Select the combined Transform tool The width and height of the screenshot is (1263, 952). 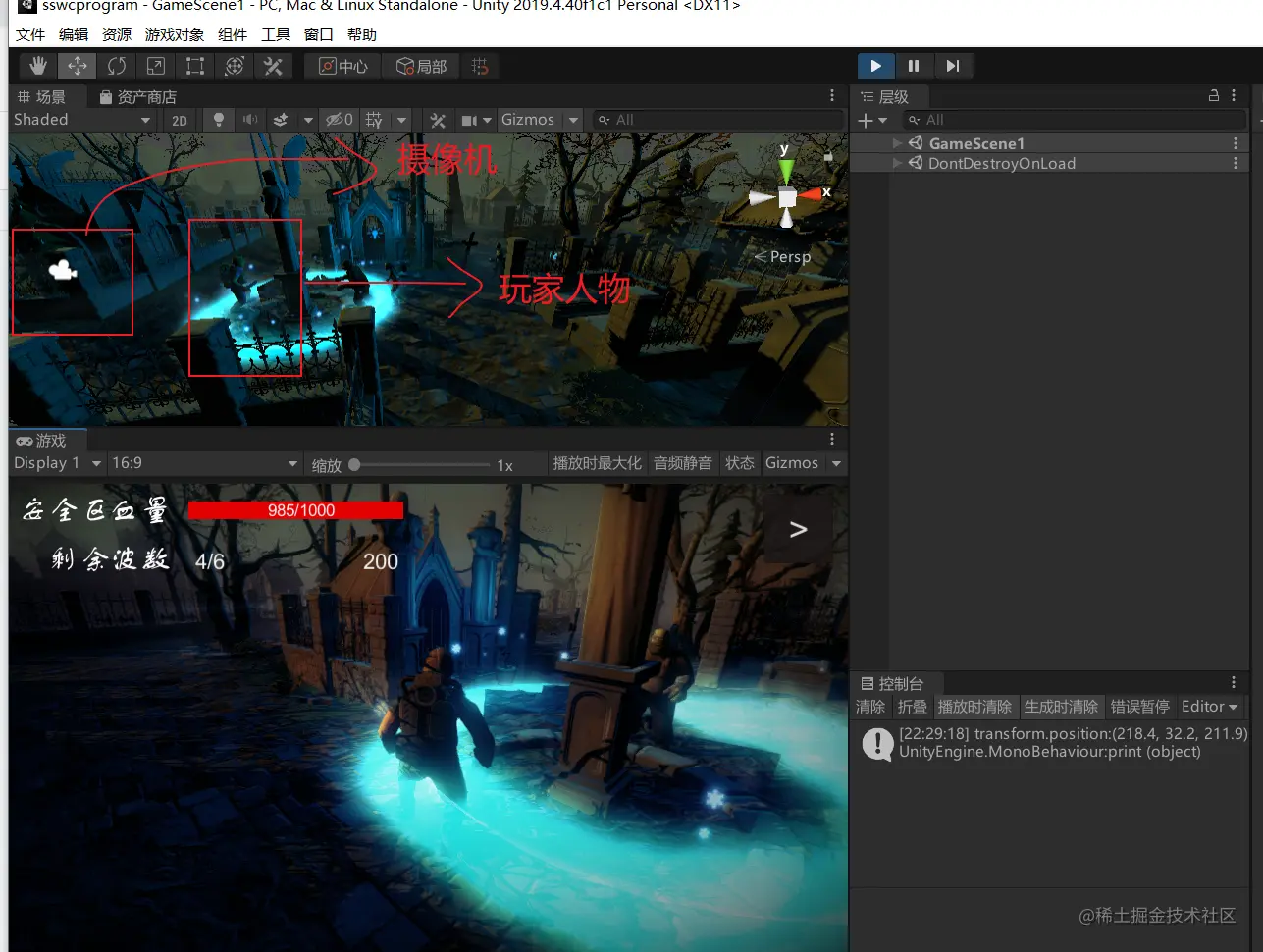235,66
